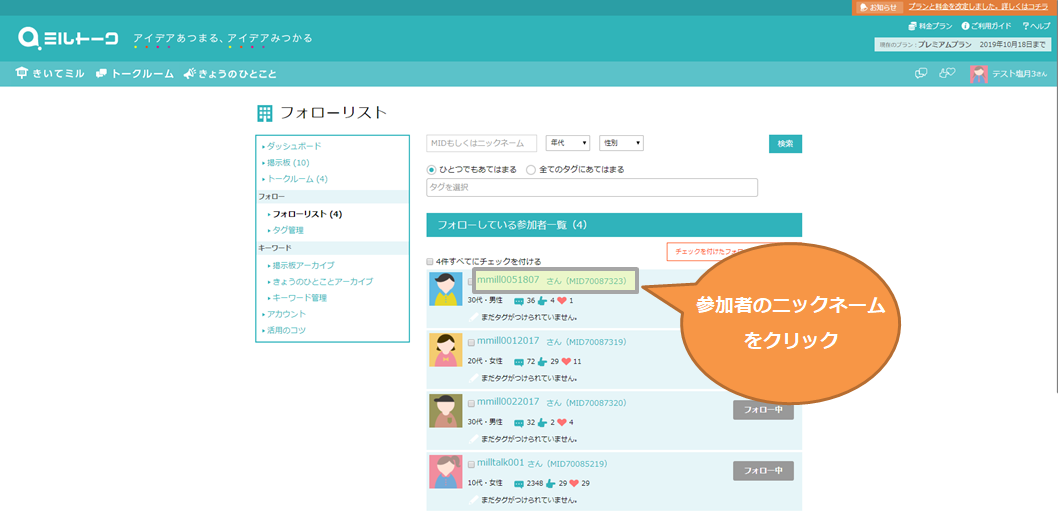
Task: Click テスト塩月3 profile avatar in header
Action: (x=978, y=74)
